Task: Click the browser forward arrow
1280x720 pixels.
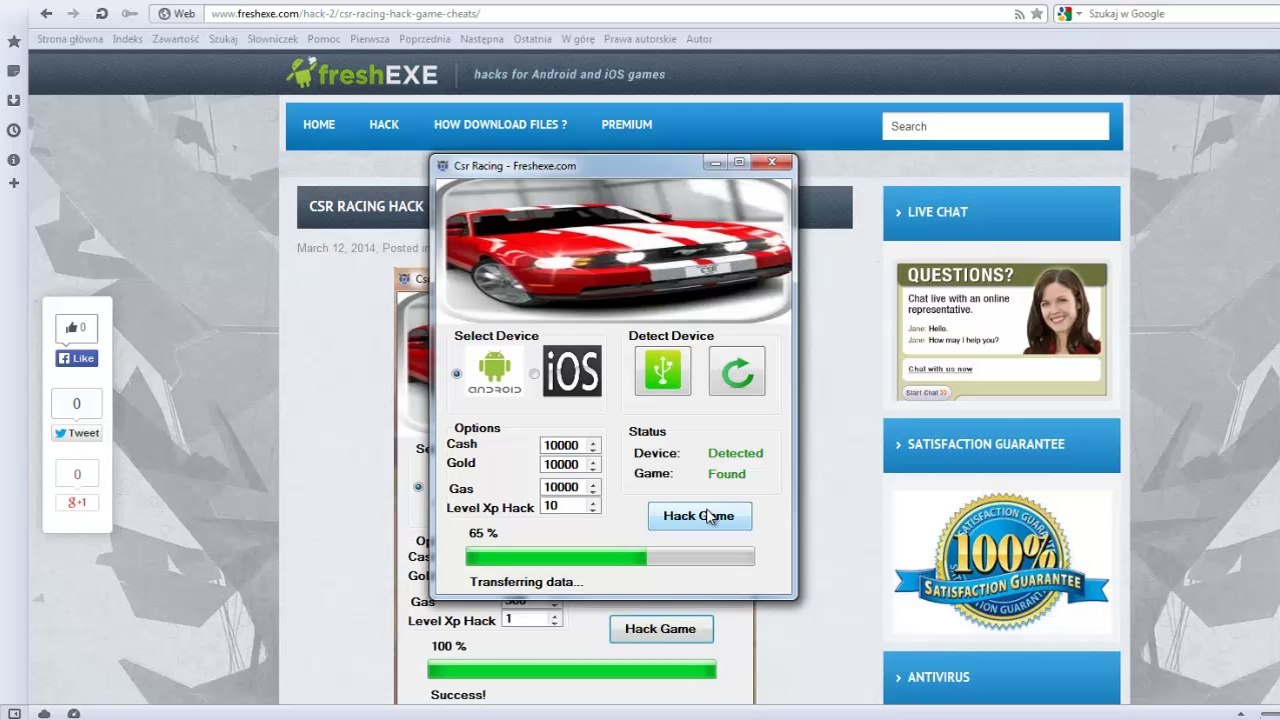Action: tap(73, 14)
